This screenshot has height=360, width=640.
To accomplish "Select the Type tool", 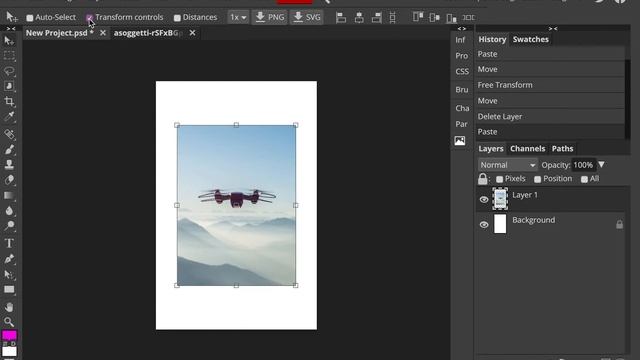I will tap(9, 243).
